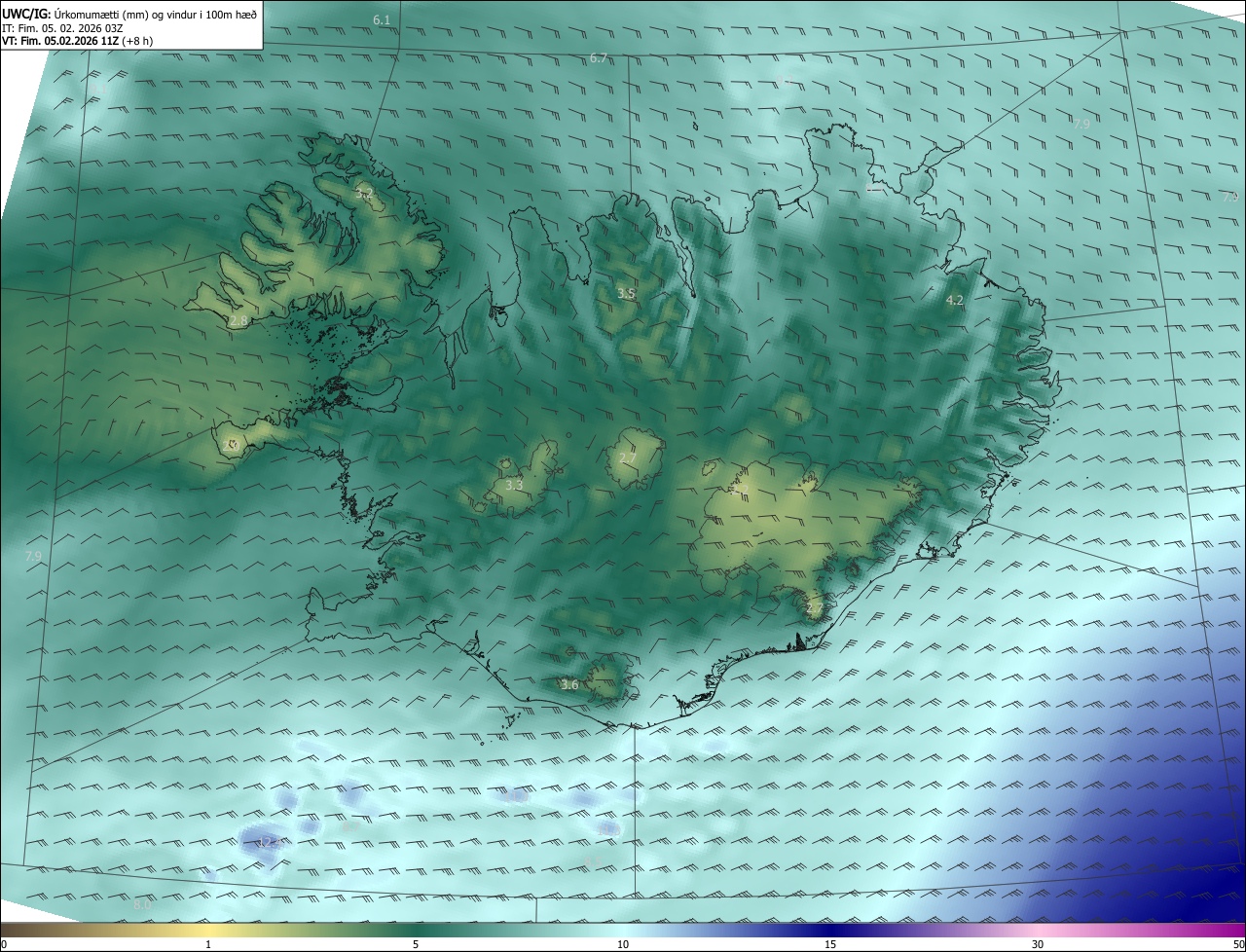
Task: Click the 4.2 value in east Iceland
Action: [955, 301]
